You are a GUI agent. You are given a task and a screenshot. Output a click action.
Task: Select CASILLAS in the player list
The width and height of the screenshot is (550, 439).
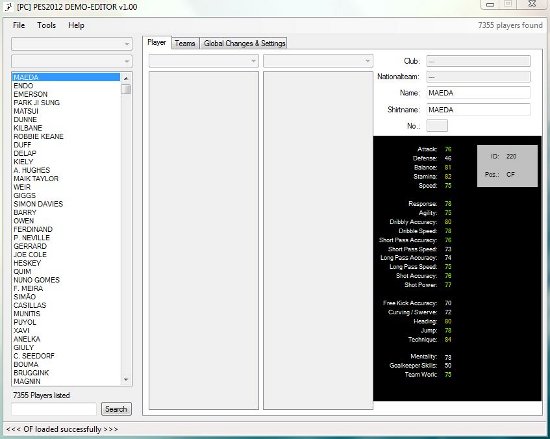click(66, 305)
